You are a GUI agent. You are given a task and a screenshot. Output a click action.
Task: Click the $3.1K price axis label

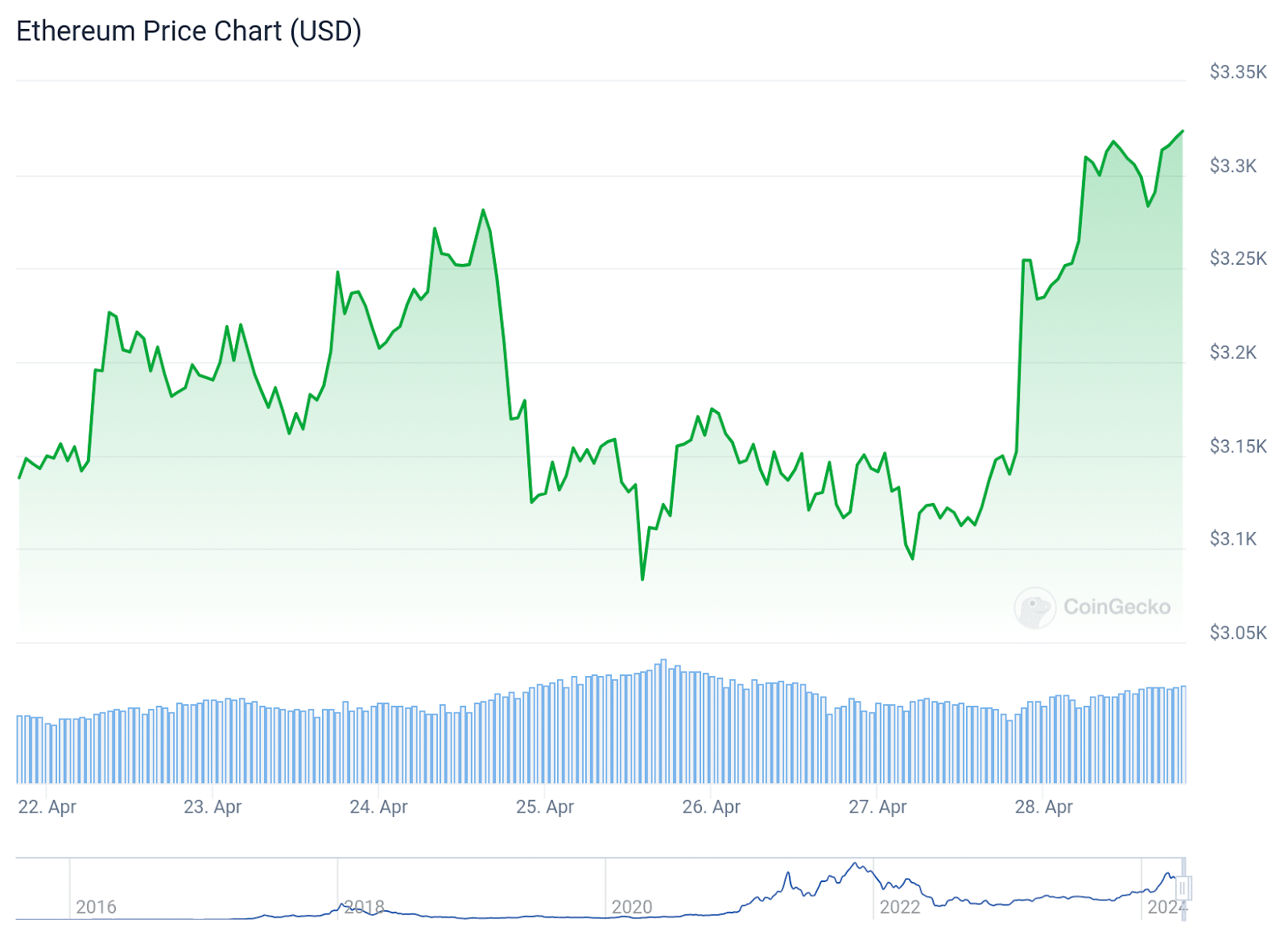point(1232,539)
